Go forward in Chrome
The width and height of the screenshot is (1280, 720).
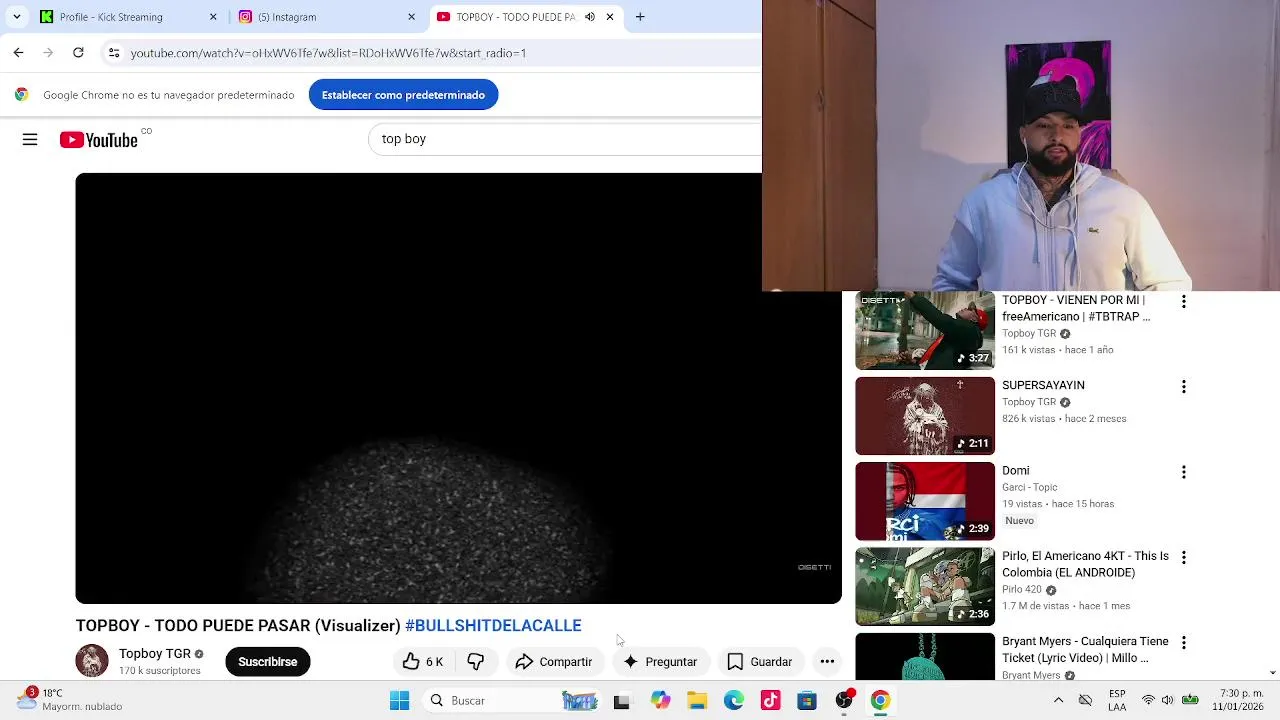point(48,53)
